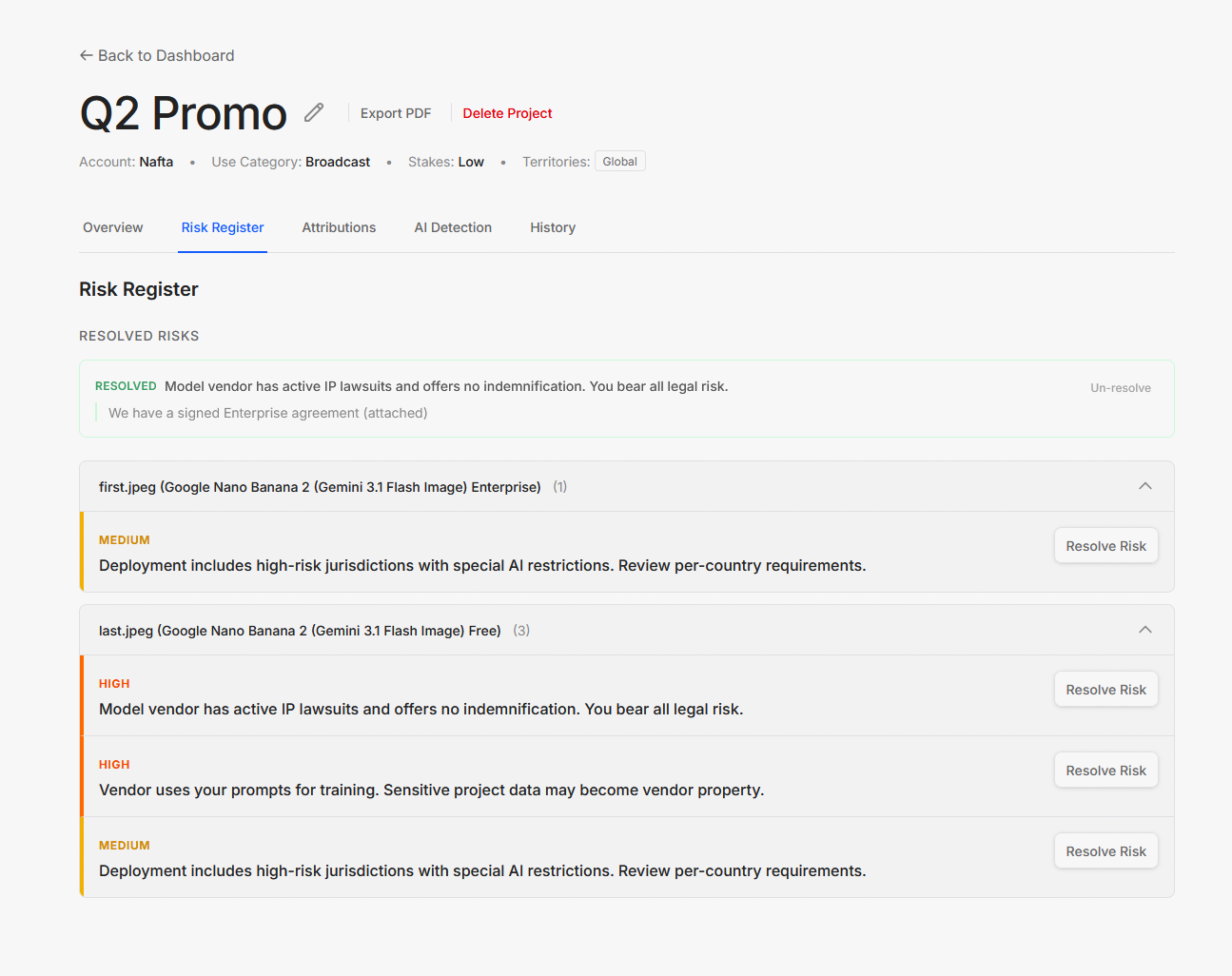1232x976 pixels.
Task: Resolve the first.jpeg medium jurisdiction risk
Action: (x=1106, y=546)
